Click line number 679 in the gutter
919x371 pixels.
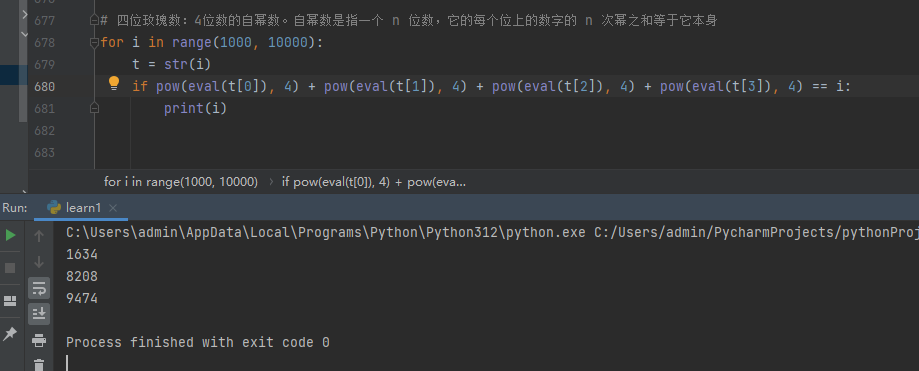(x=45, y=64)
